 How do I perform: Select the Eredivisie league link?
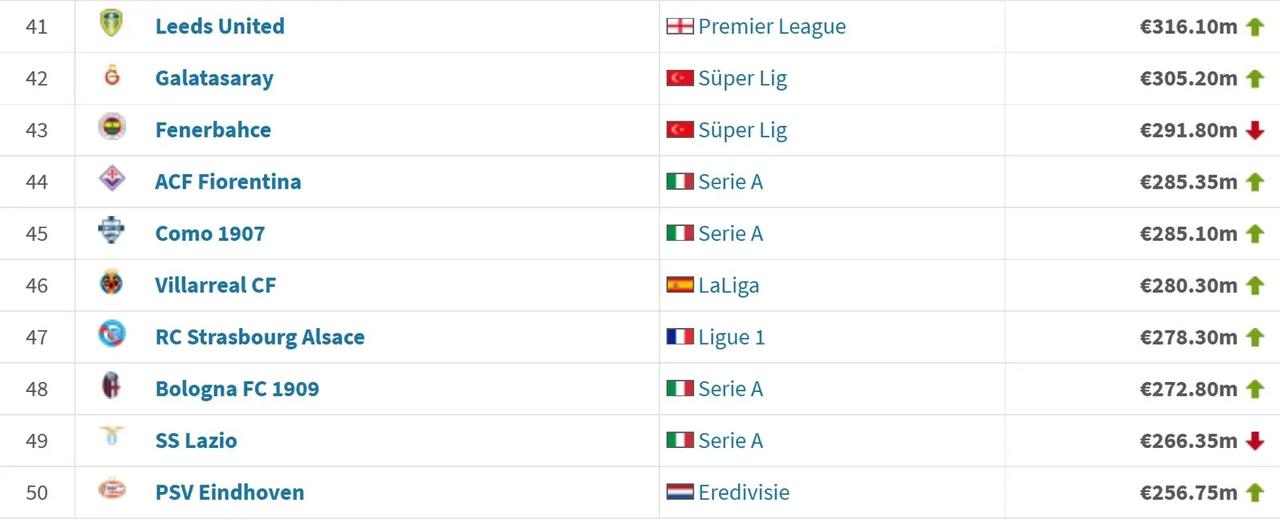pos(743,492)
